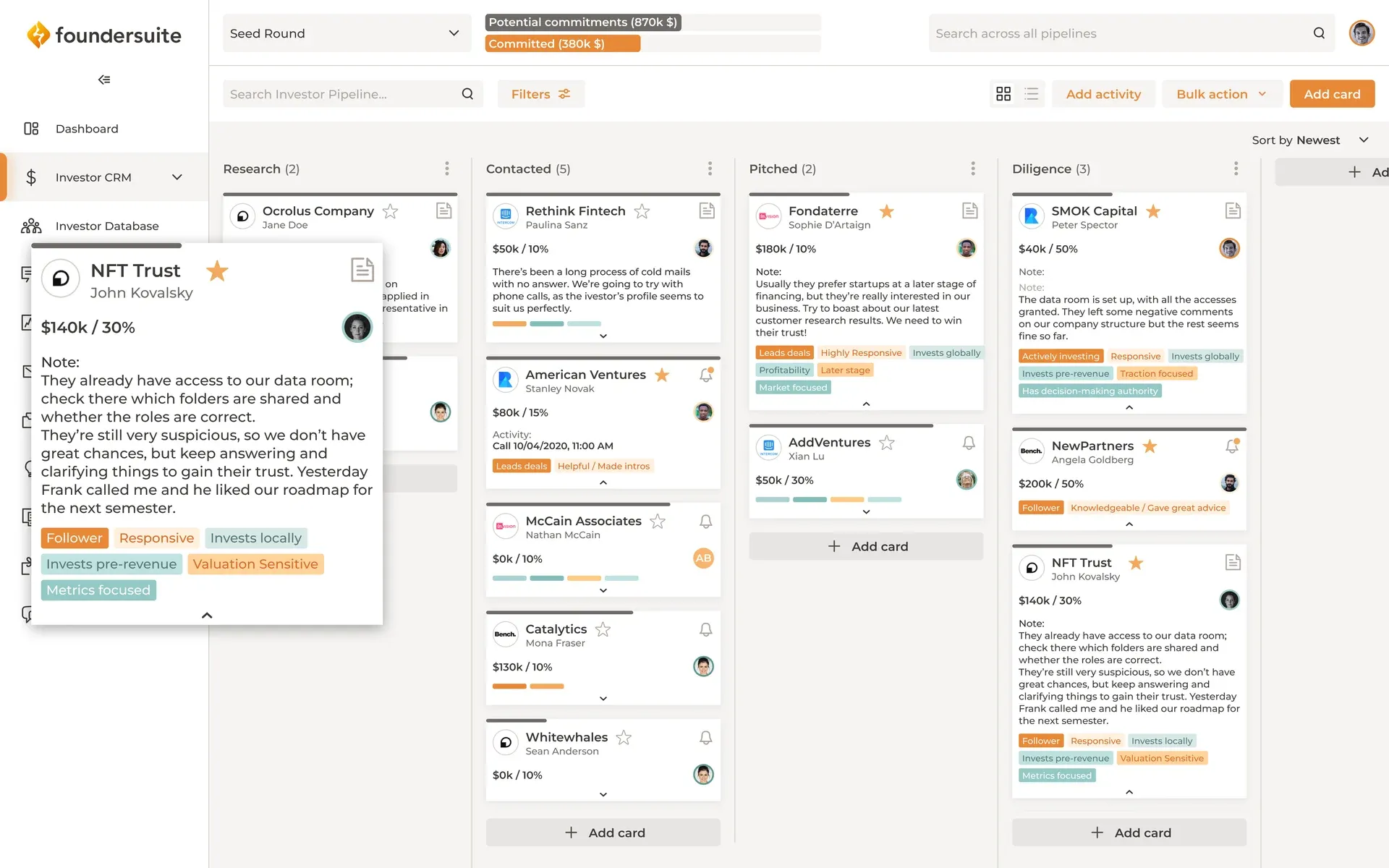Expand the Catalytics card chevron
This screenshot has width=1389, height=868.
pos(603,699)
